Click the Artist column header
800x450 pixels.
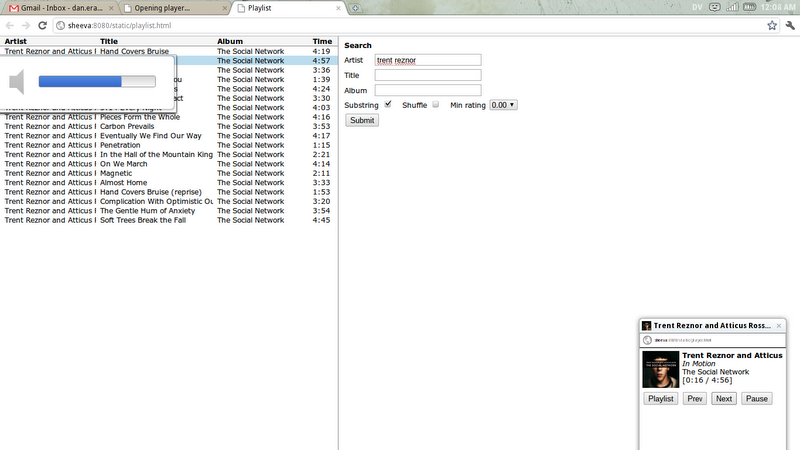click(x=15, y=41)
